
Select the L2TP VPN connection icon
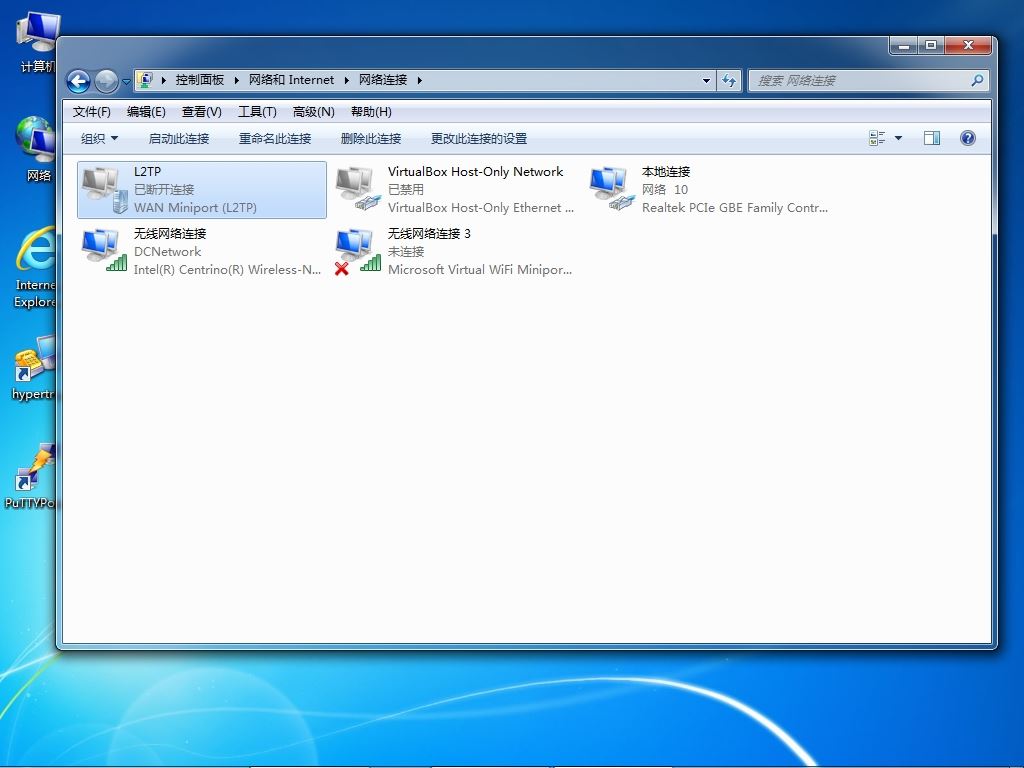pyautogui.click(x=104, y=189)
